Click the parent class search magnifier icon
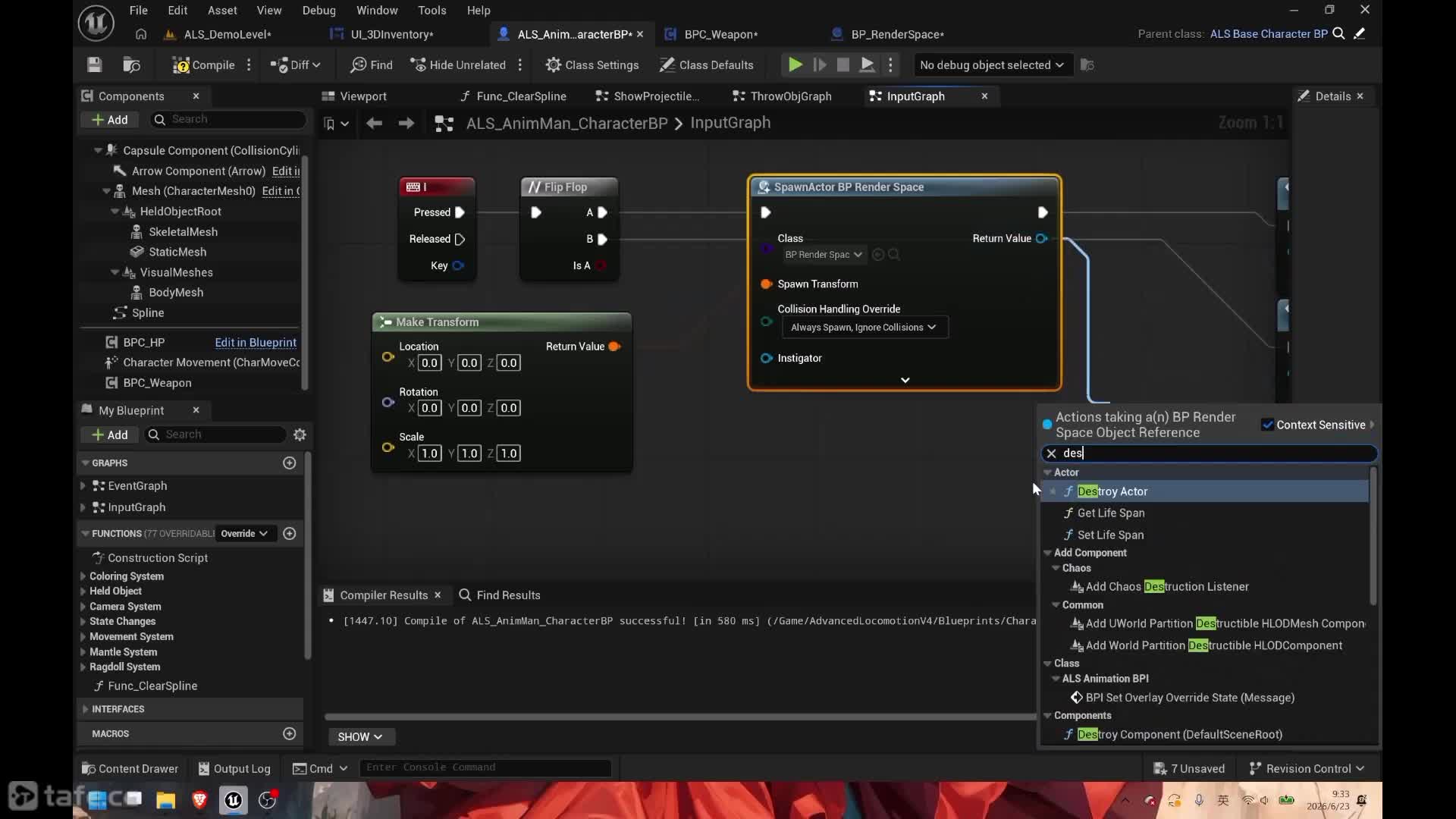The height and width of the screenshot is (819, 1456). pos(1339,33)
